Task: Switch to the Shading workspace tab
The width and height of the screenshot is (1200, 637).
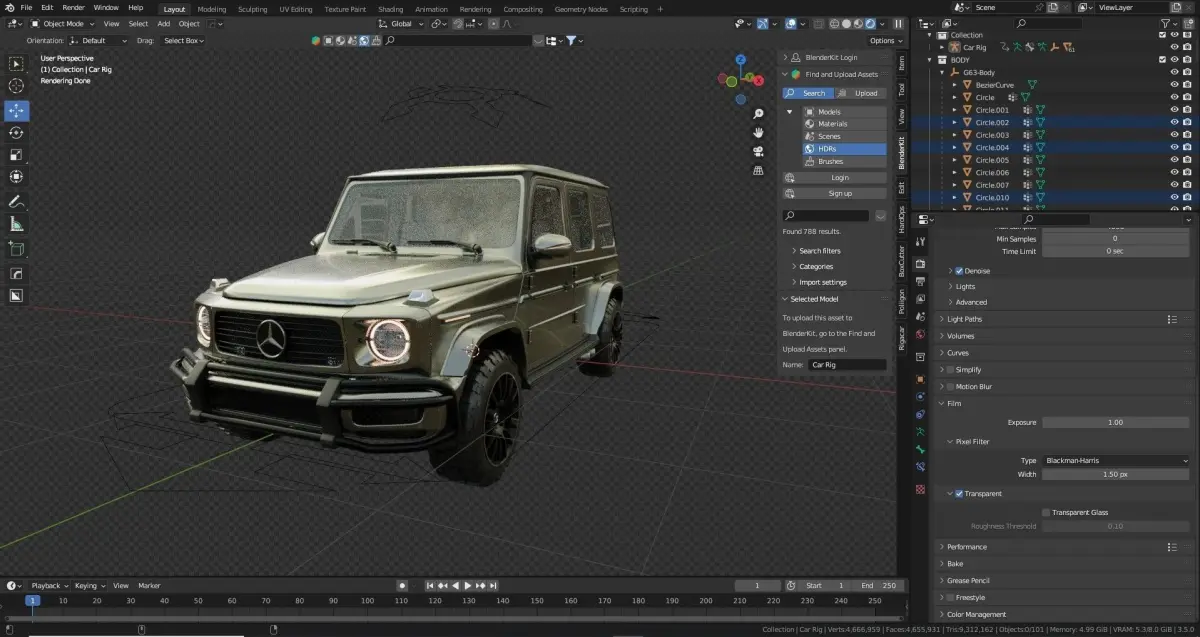Action: (x=390, y=9)
